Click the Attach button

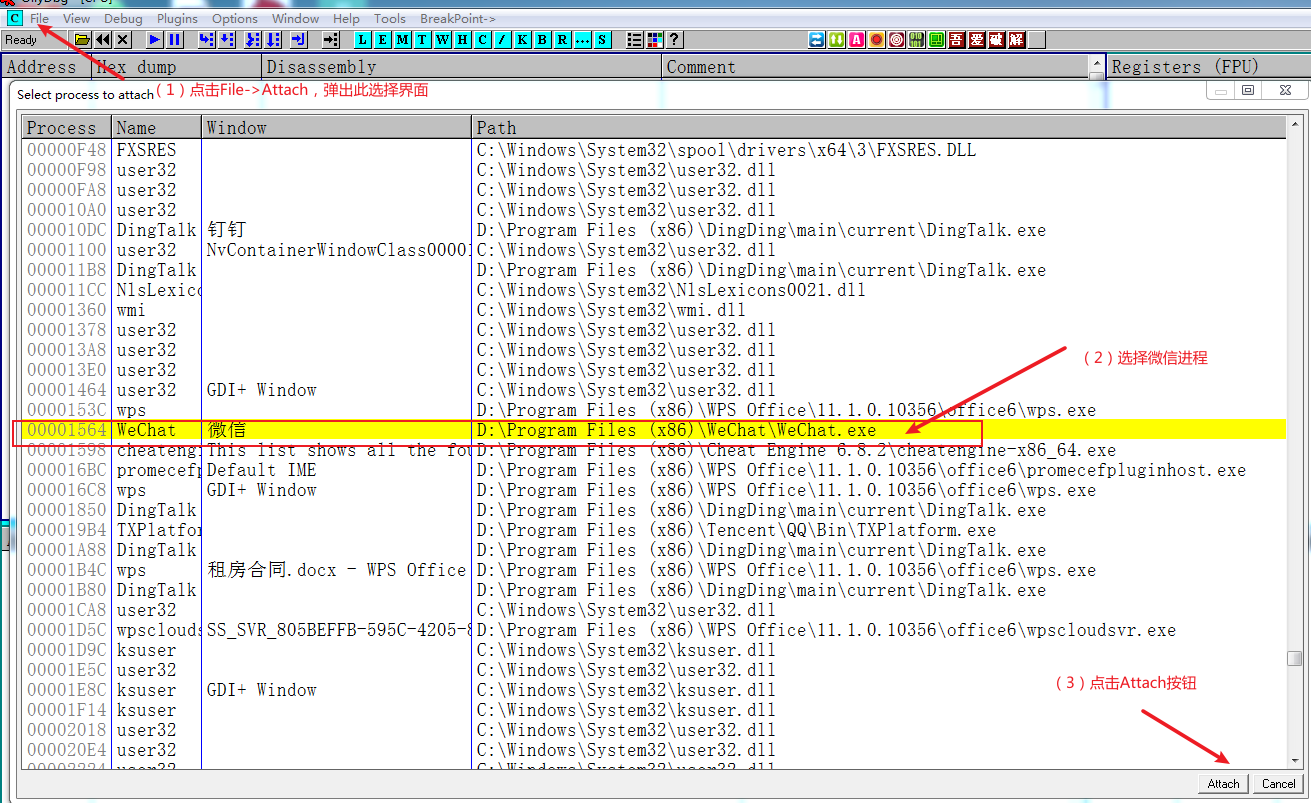(x=1223, y=783)
